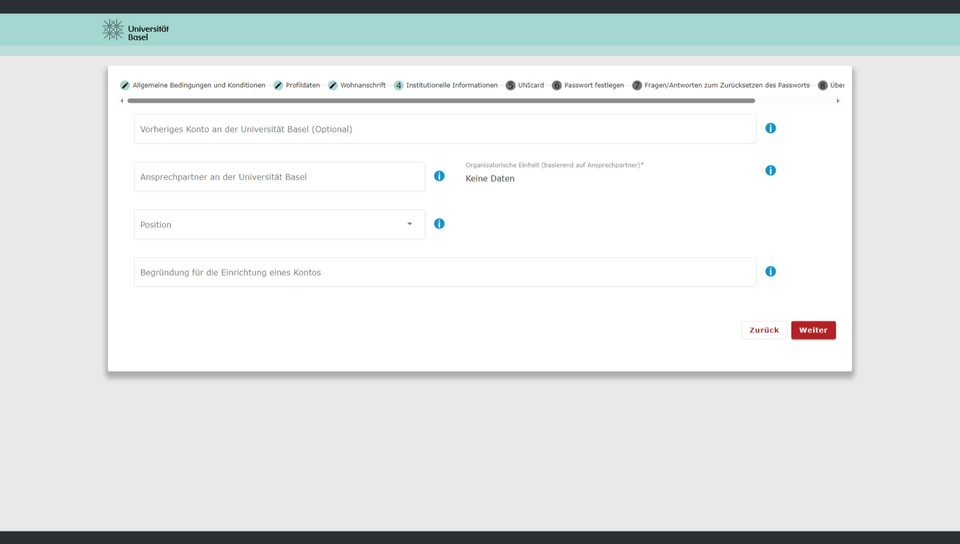Image resolution: width=960 pixels, height=544 pixels.
Task: Click info icon for Organisatorische Einheit
Action: pos(770,170)
